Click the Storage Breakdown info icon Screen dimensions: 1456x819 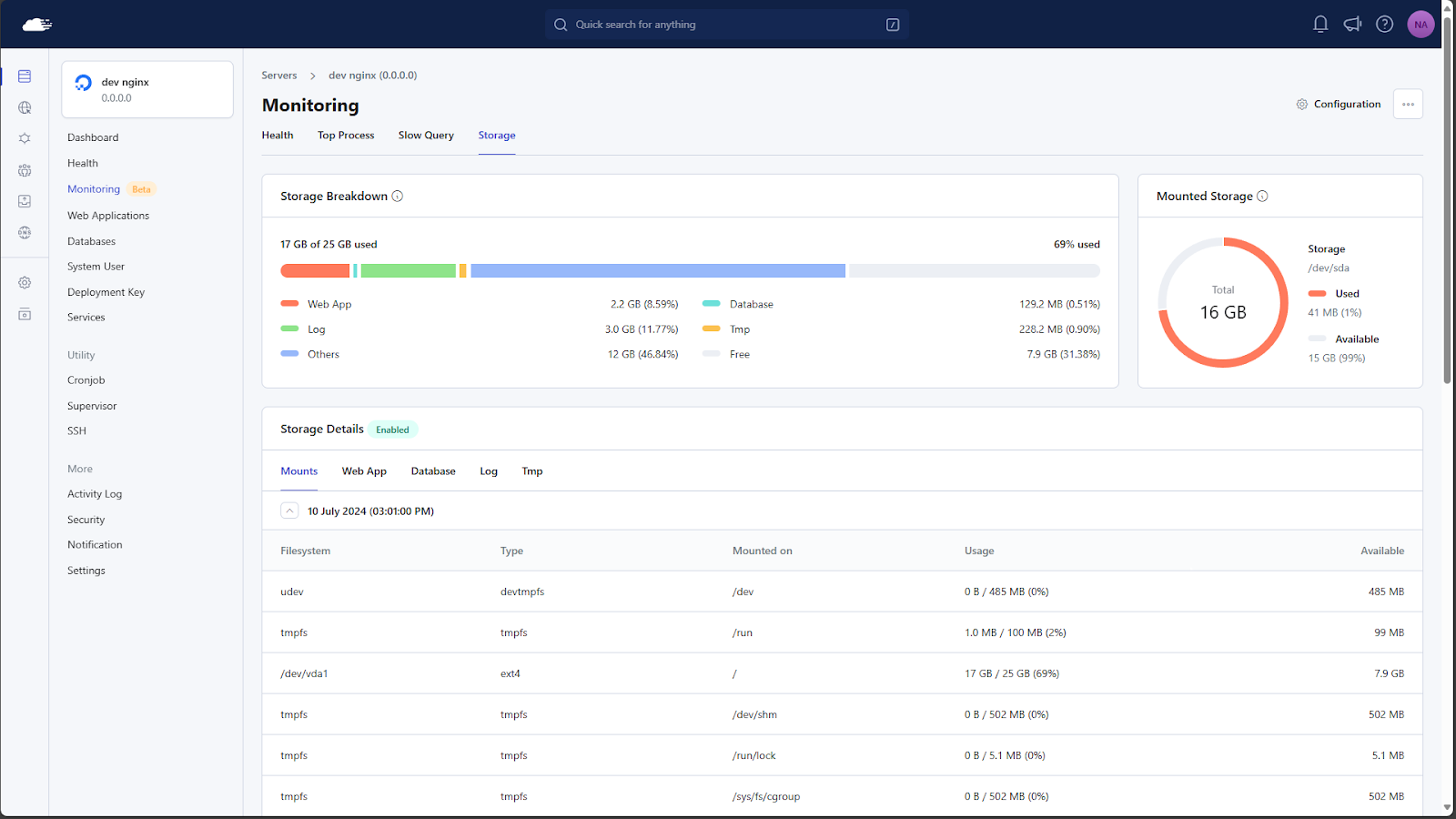(x=398, y=197)
